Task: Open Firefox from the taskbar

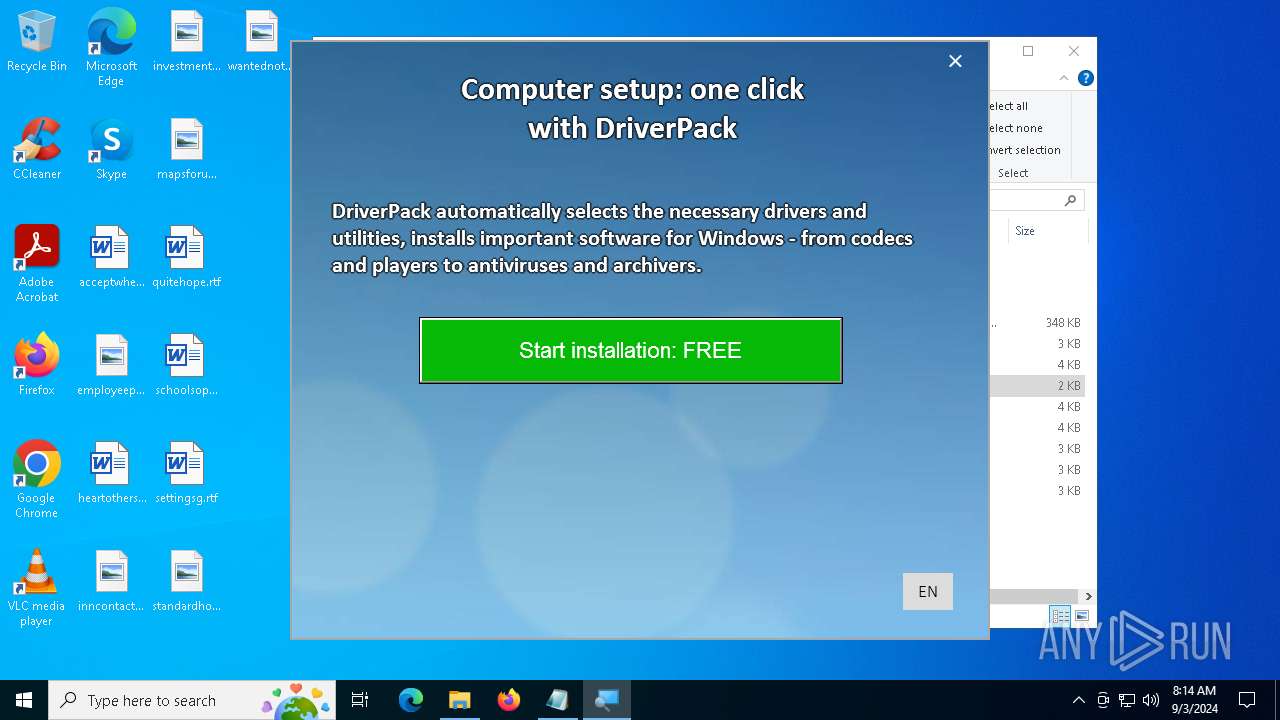Action: coord(509,700)
